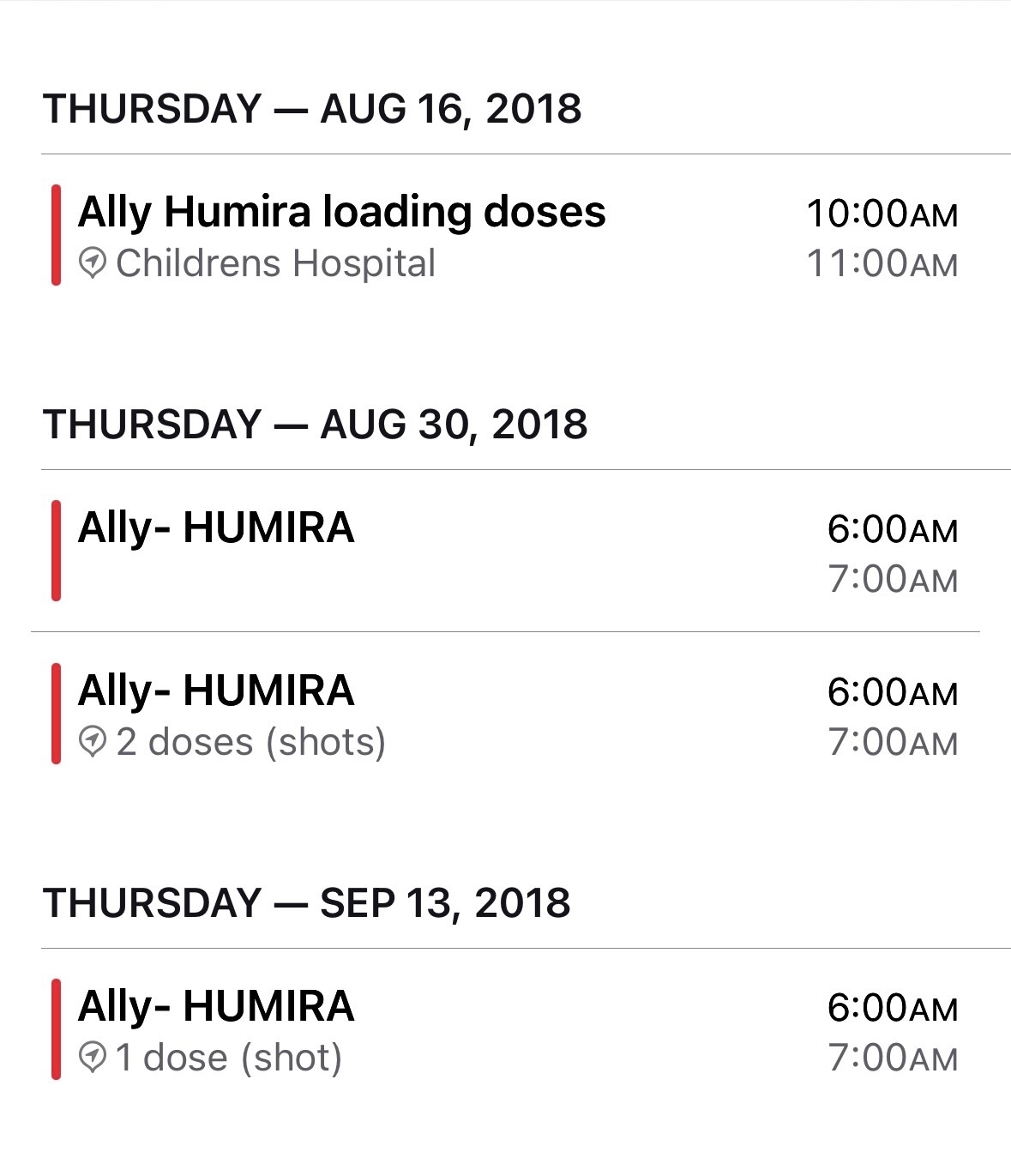Screen dimensions: 1011x1176
Task: Tap the Thursday Sep 13, 2018 date header
Action: (x=306, y=903)
